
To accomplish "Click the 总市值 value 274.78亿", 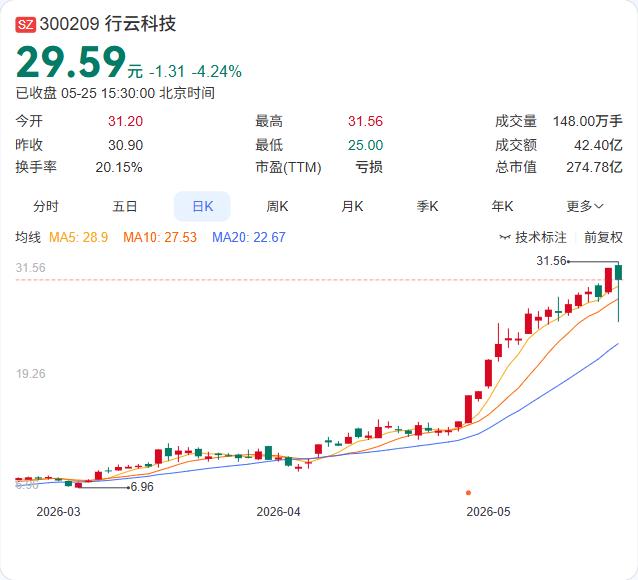I will tap(594, 167).
